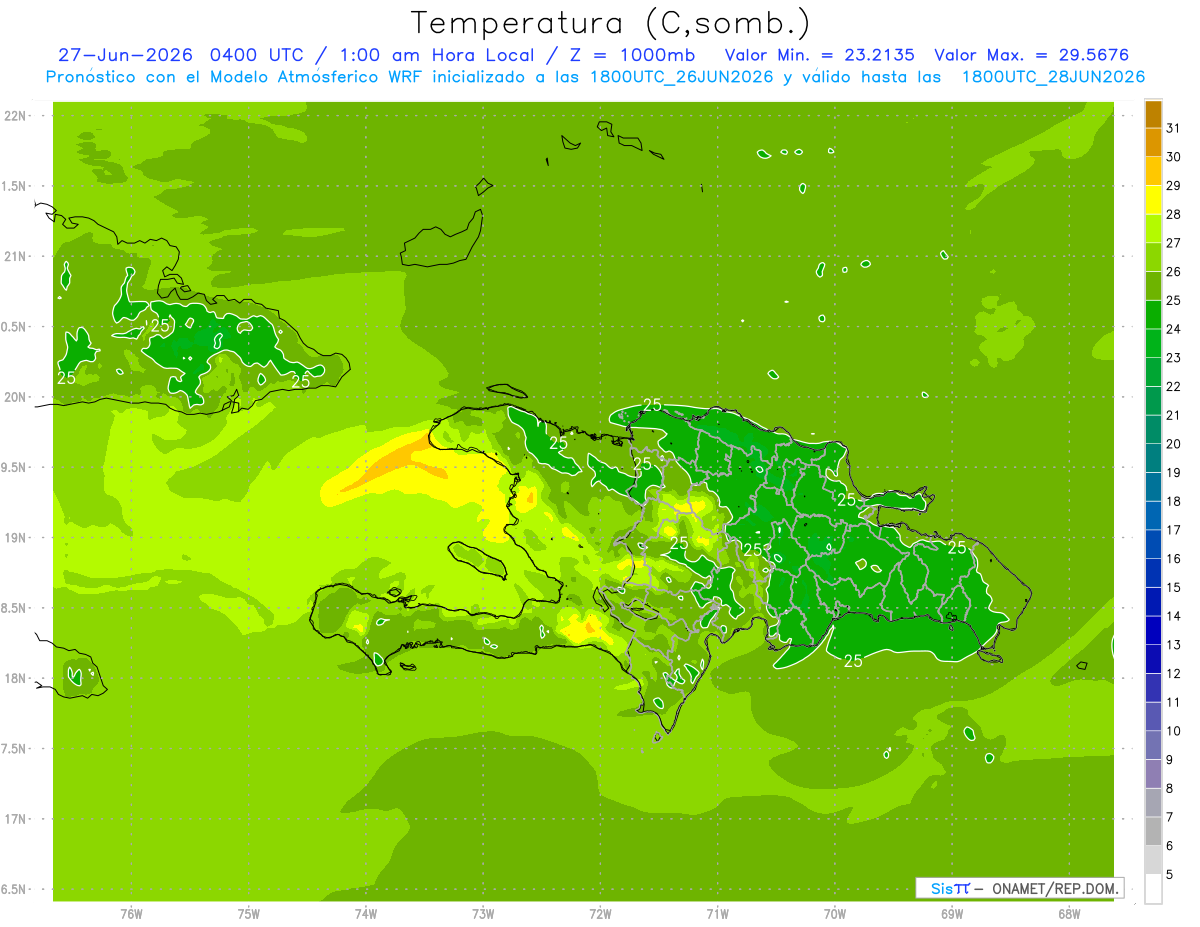Pick the gray swatch between 6 and 7

(1153, 831)
